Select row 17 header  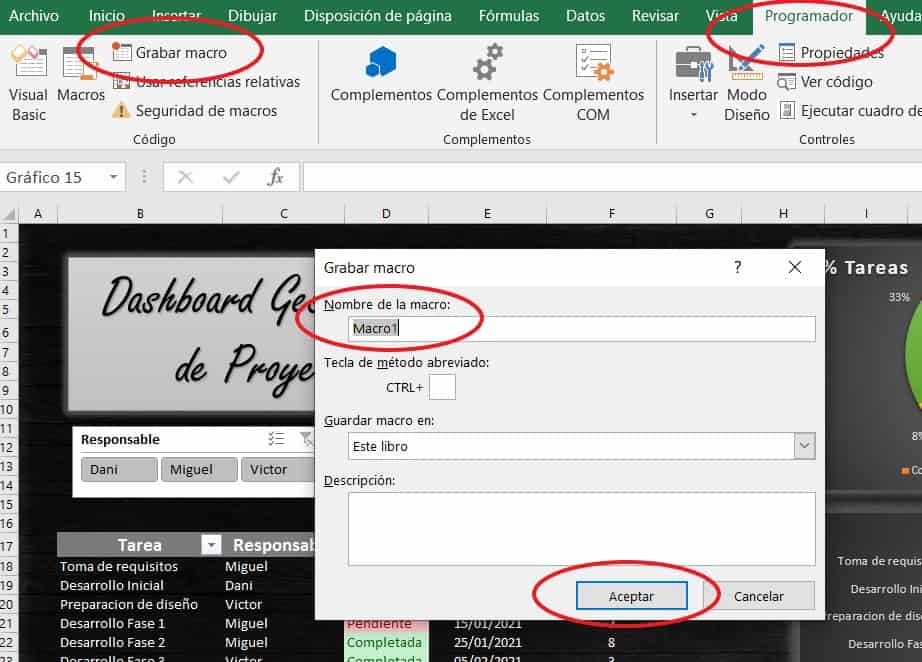[x=8, y=546]
